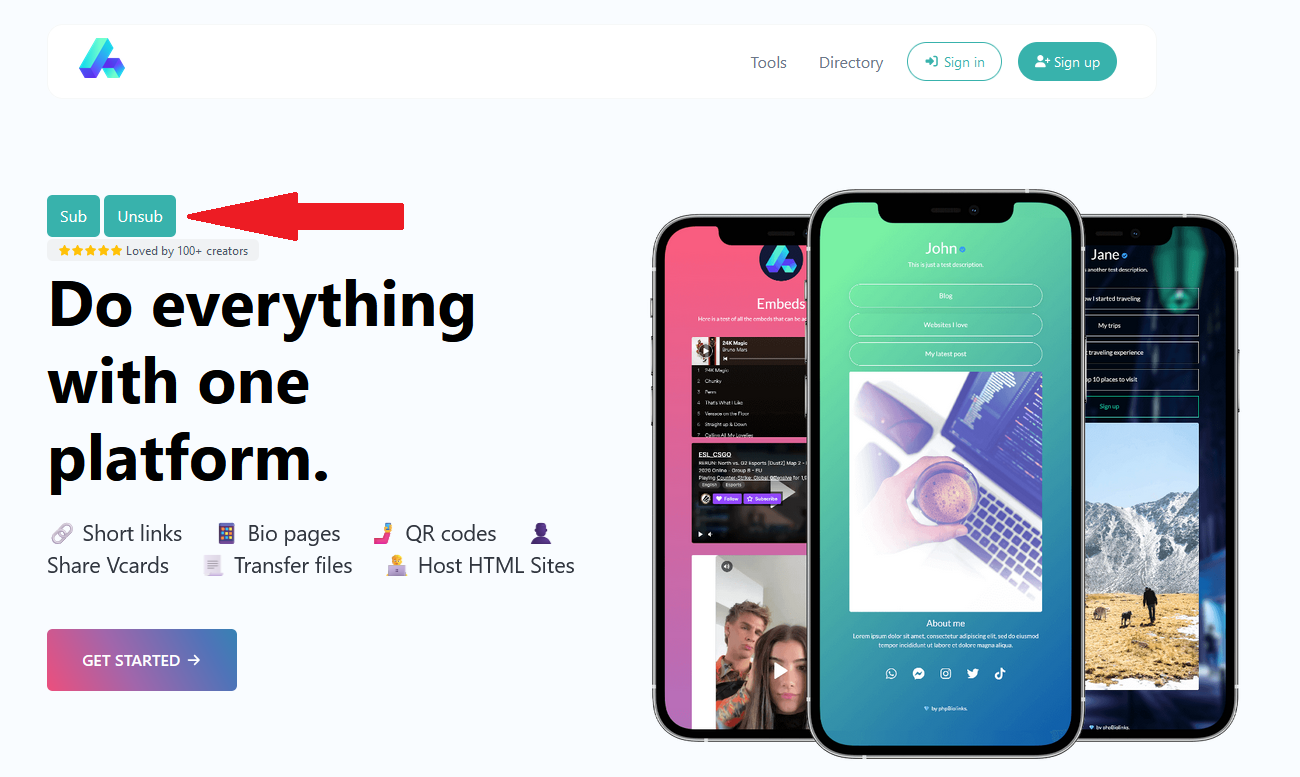
Task: Click the Sign in button
Action: point(954,62)
